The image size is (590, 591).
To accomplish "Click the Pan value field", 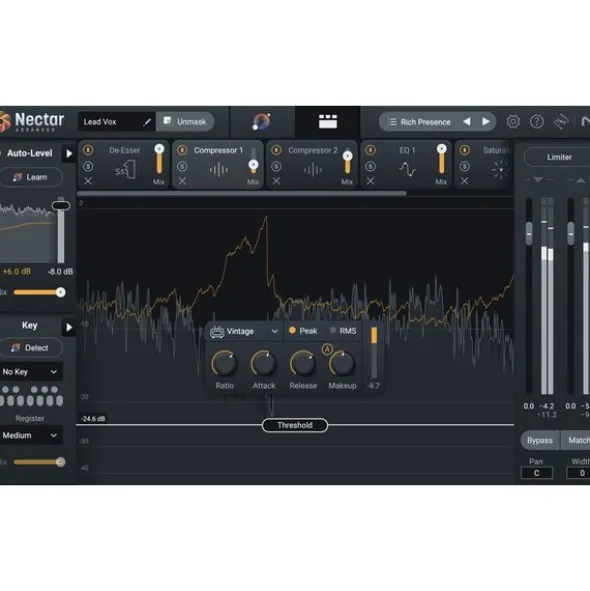I will point(536,473).
